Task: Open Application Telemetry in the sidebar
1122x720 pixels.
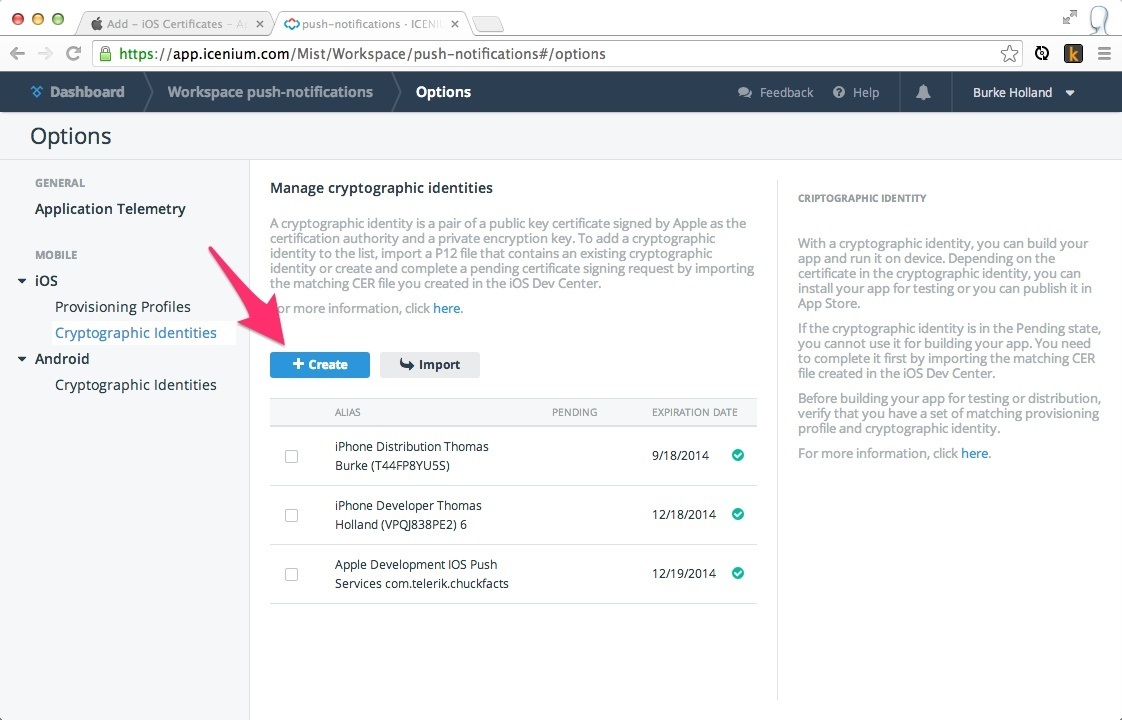Action: (x=110, y=209)
